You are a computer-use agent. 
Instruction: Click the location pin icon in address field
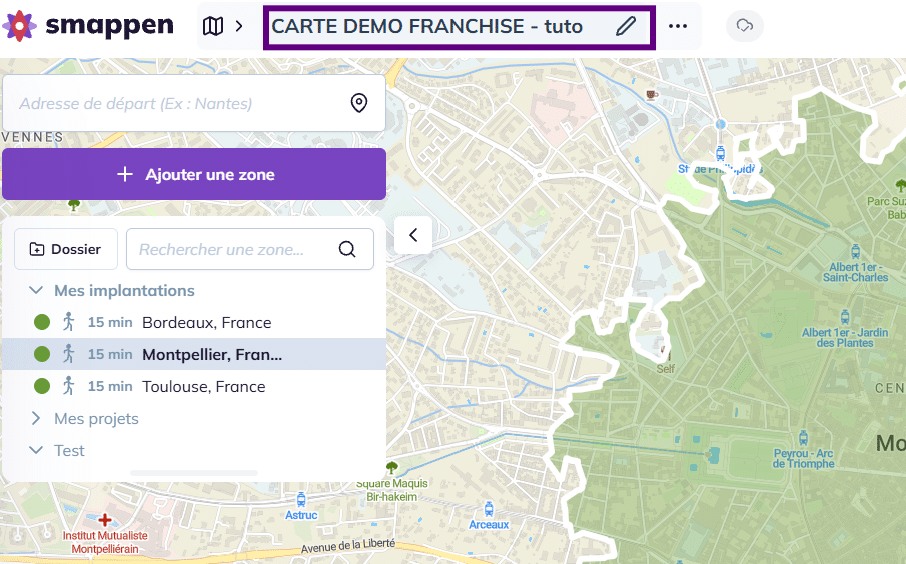[x=359, y=103]
